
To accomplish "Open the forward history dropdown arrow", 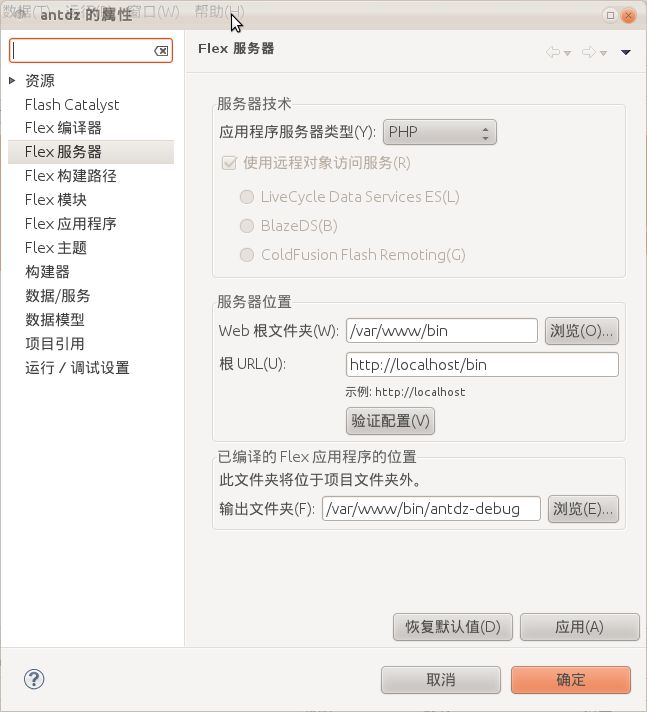I will [603, 53].
